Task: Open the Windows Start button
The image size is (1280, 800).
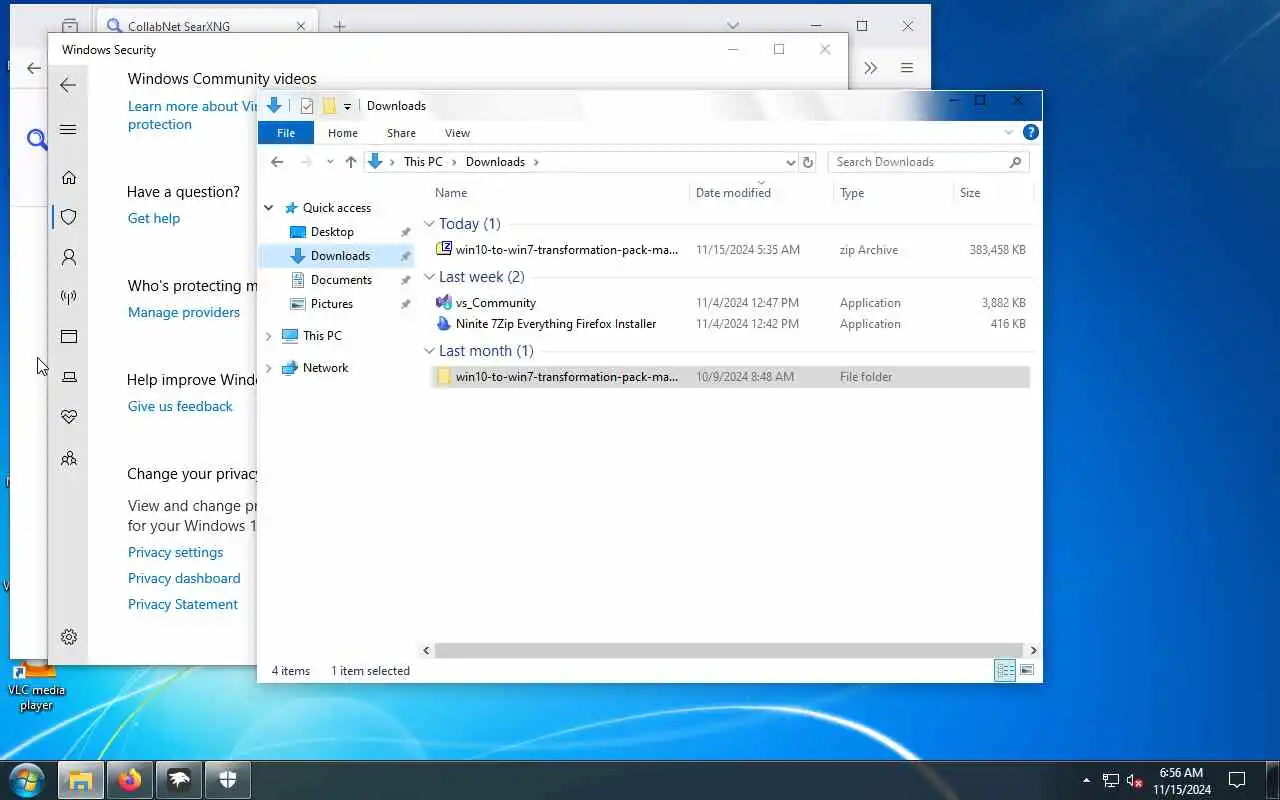Action: (x=27, y=780)
